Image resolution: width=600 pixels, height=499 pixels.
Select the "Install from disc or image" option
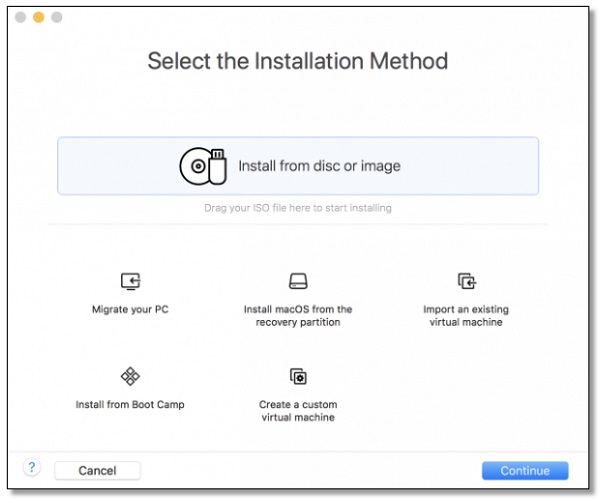[x=298, y=166]
